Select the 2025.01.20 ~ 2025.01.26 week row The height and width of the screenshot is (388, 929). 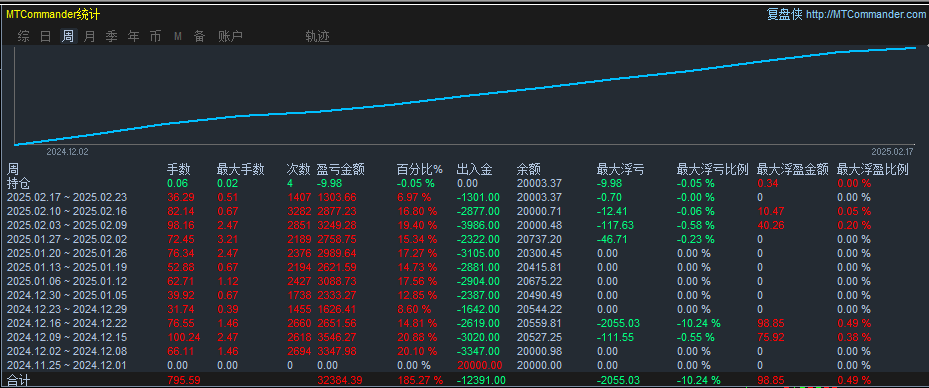(464, 254)
